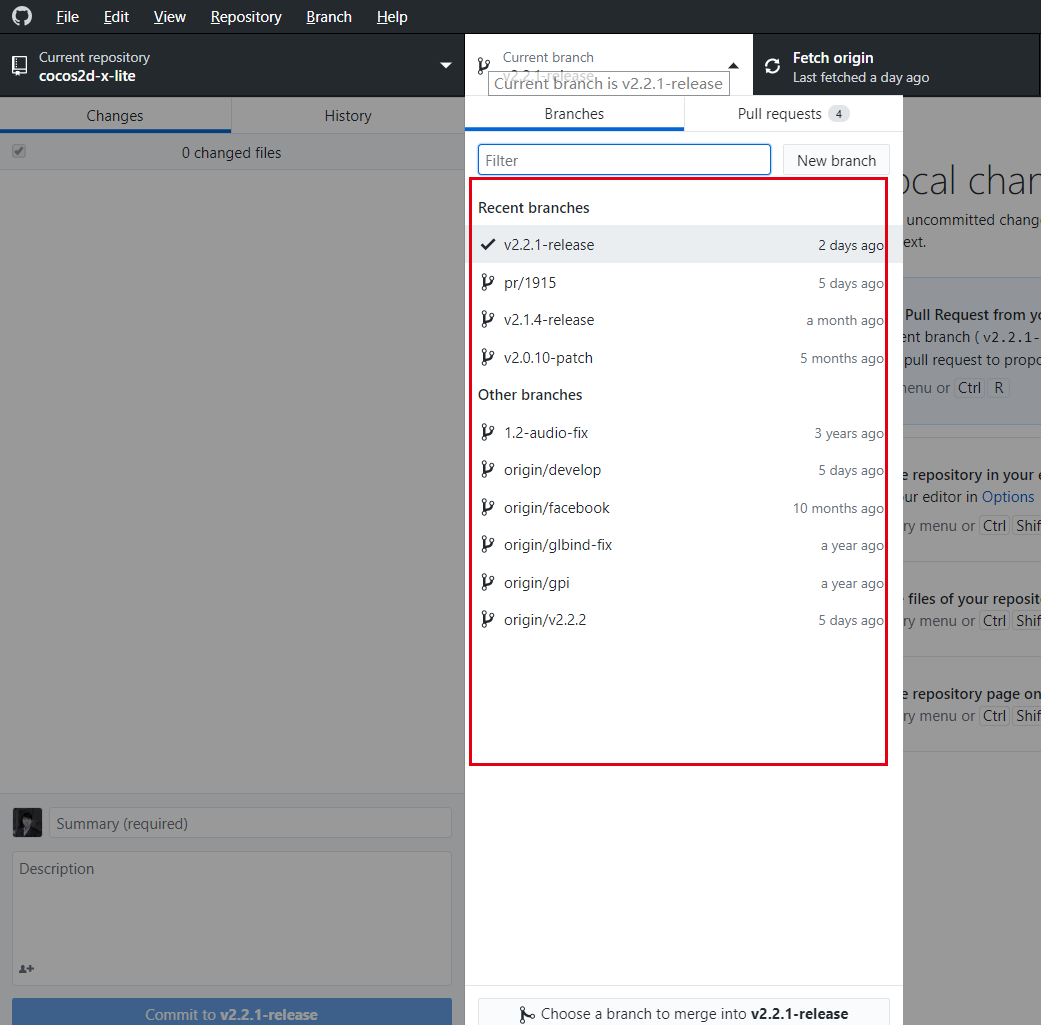The image size is (1041, 1025).
Task: Click the repository icon beside cocos2d-x-lite
Action: coord(20,66)
